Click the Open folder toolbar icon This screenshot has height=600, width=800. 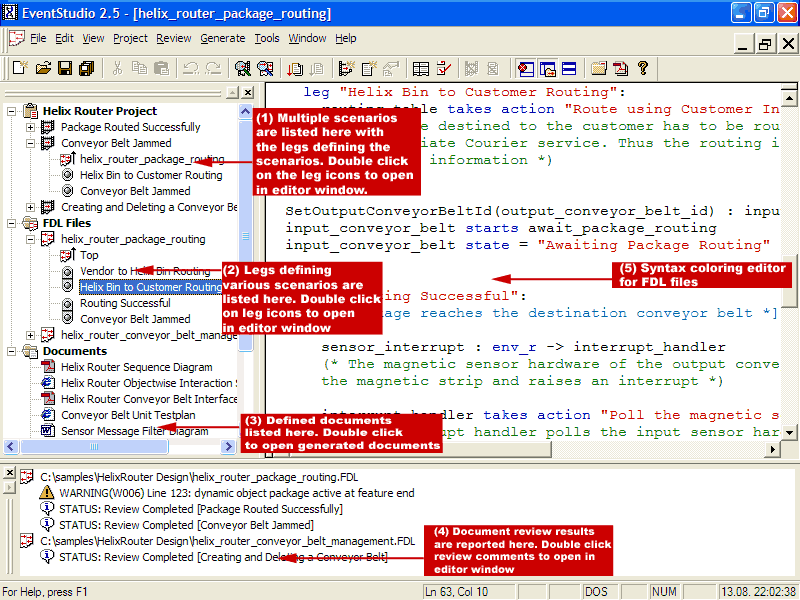coord(43,68)
